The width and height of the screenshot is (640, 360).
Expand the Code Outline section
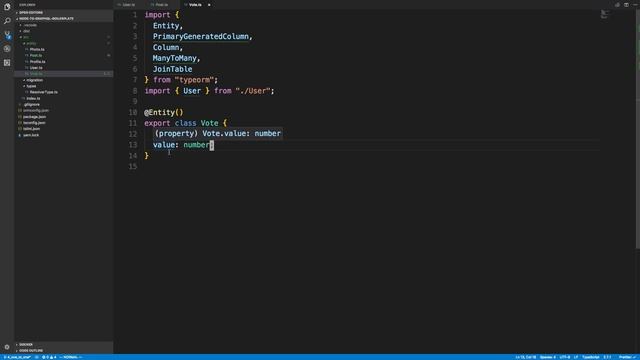64,351
